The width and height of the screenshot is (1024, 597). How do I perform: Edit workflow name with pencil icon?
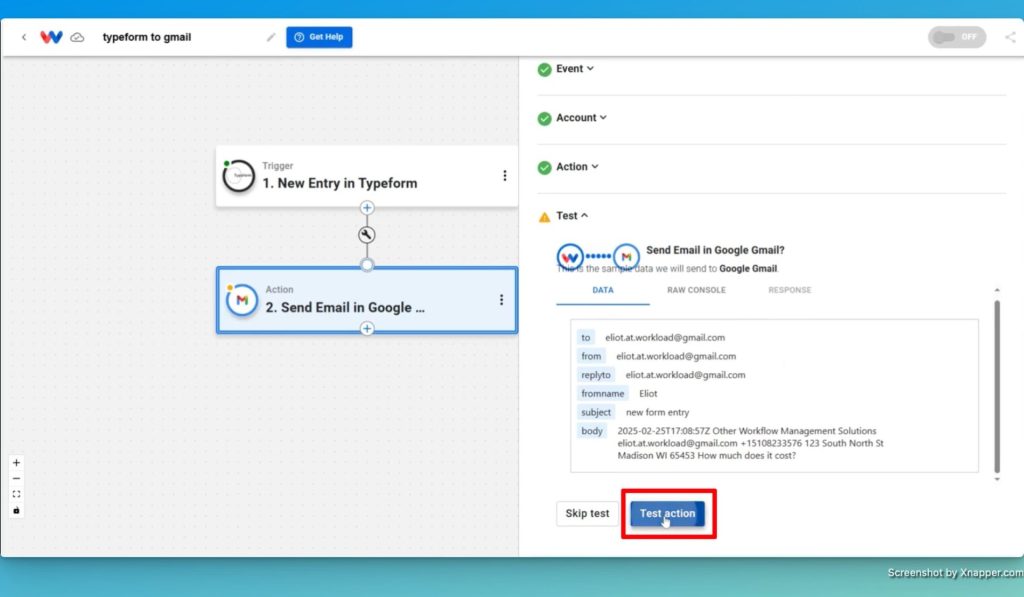click(x=270, y=37)
